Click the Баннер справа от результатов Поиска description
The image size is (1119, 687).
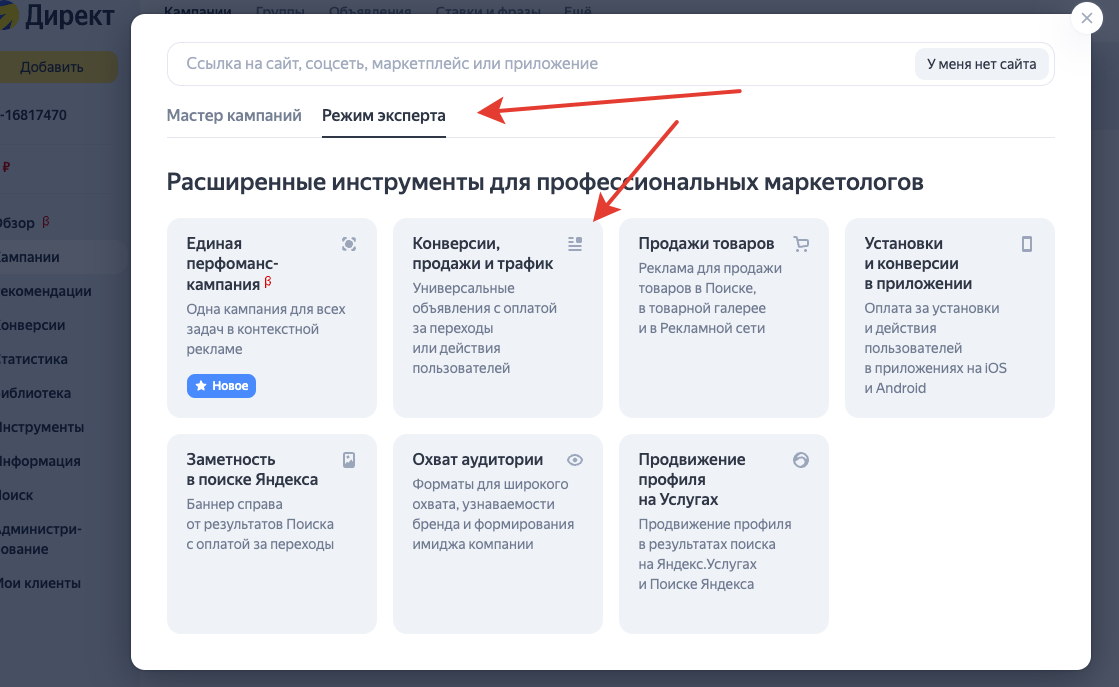(x=260, y=524)
